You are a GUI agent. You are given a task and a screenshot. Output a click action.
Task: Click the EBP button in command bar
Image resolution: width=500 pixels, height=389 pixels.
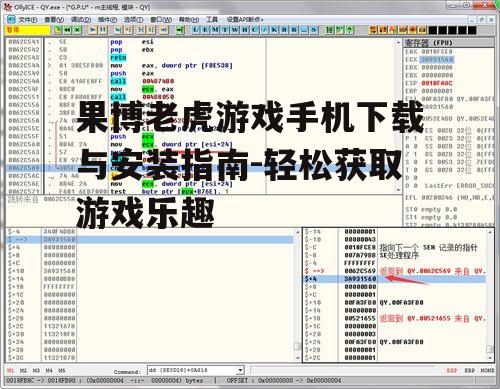(x=469, y=371)
